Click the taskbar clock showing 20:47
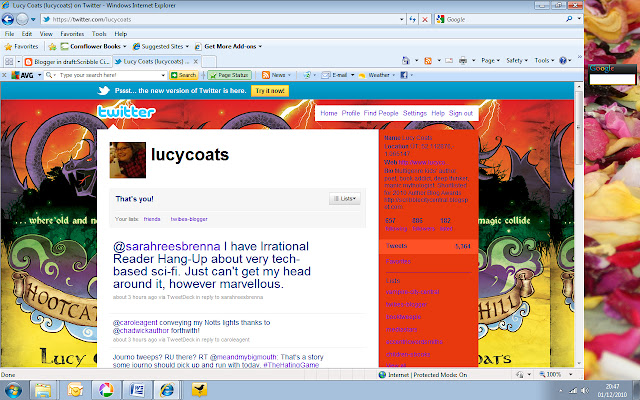 point(612,390)
